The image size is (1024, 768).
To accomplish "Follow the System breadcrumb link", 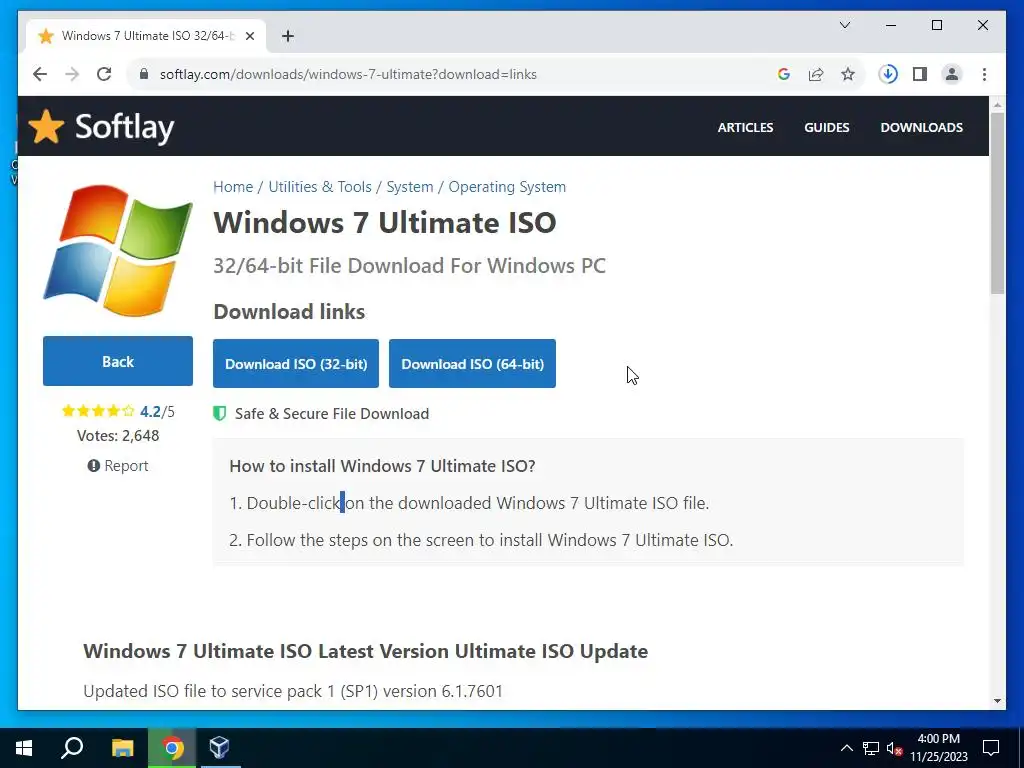I will (409, 187).
